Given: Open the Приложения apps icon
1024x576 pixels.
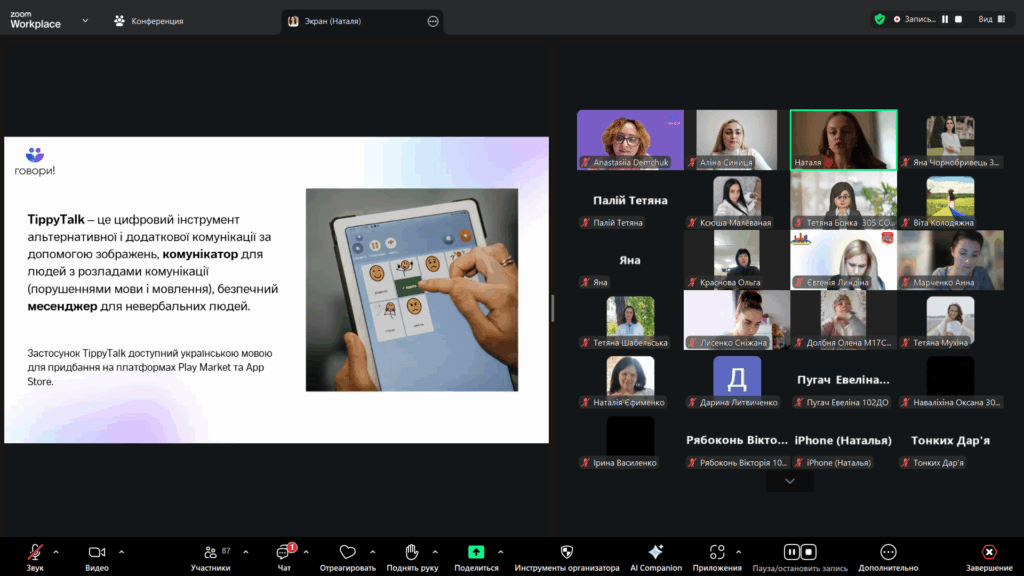Looking at the screenshot, I should tap(716, 552).
